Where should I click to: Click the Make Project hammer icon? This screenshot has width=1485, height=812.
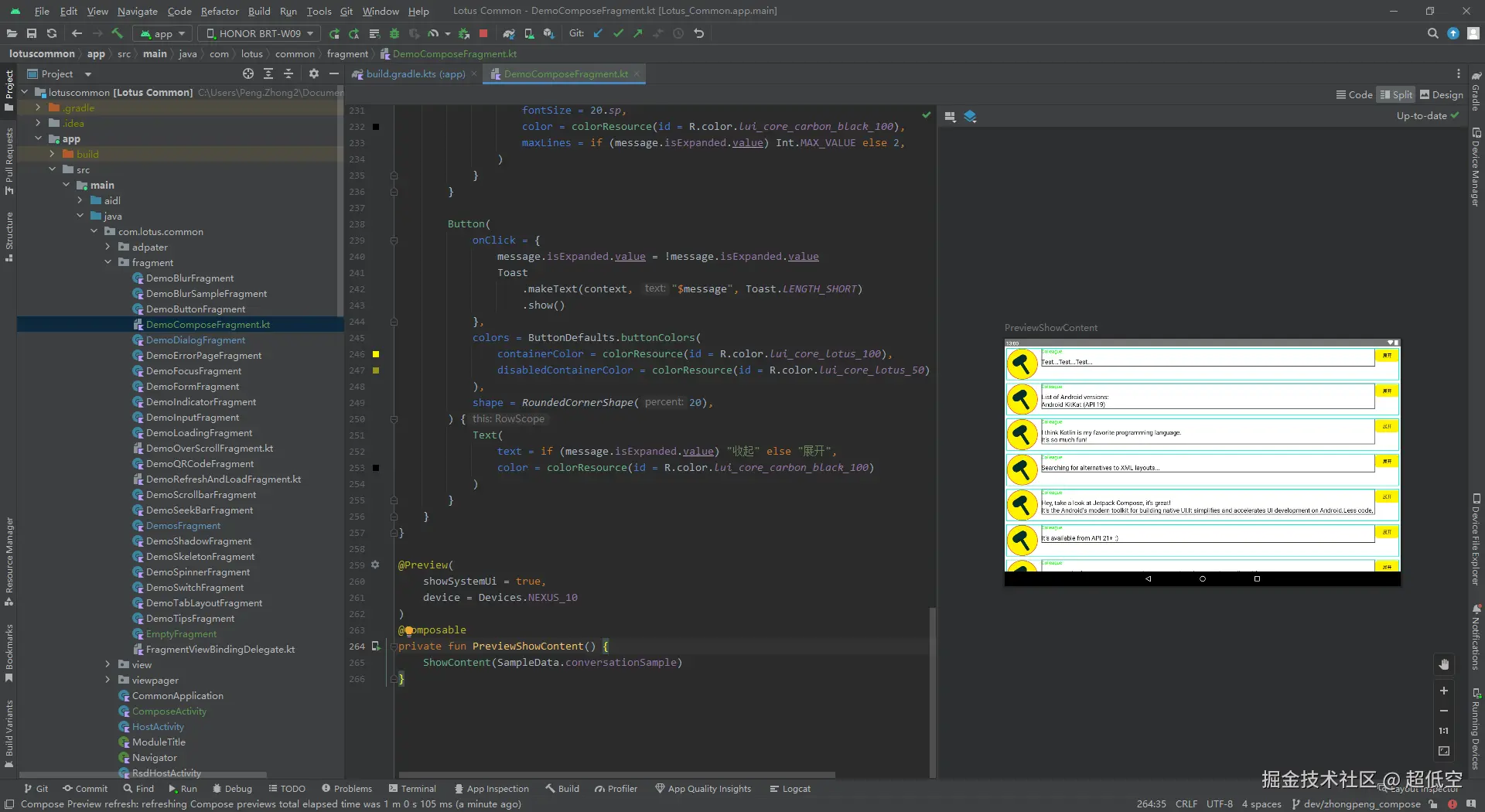click(x=118, y=33)
